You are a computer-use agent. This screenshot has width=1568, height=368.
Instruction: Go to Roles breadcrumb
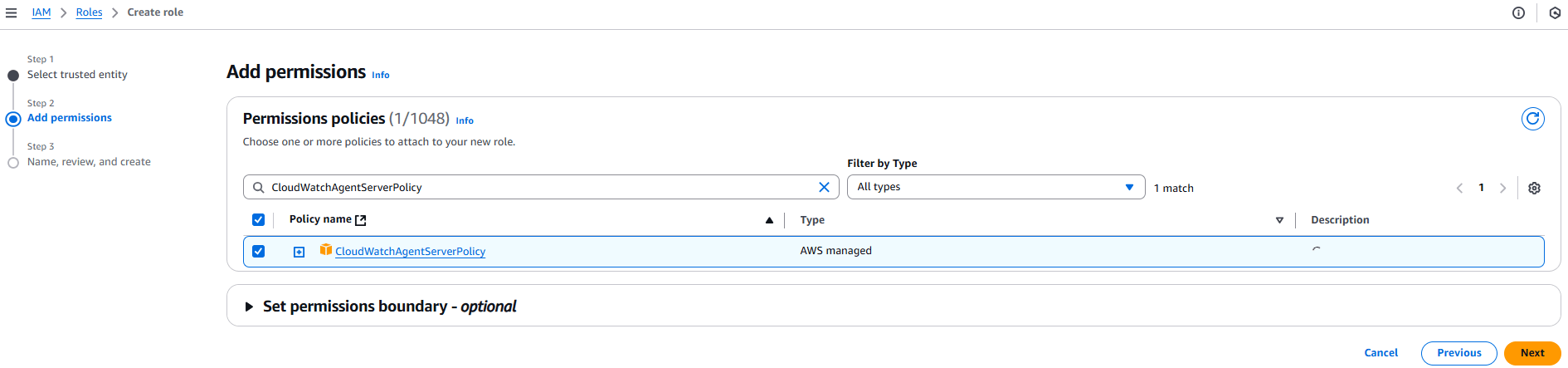coord(89,12)
